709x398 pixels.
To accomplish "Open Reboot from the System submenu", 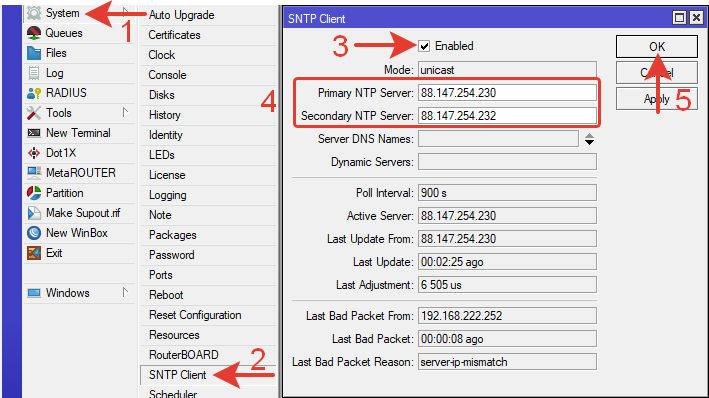I will point(166,295).
